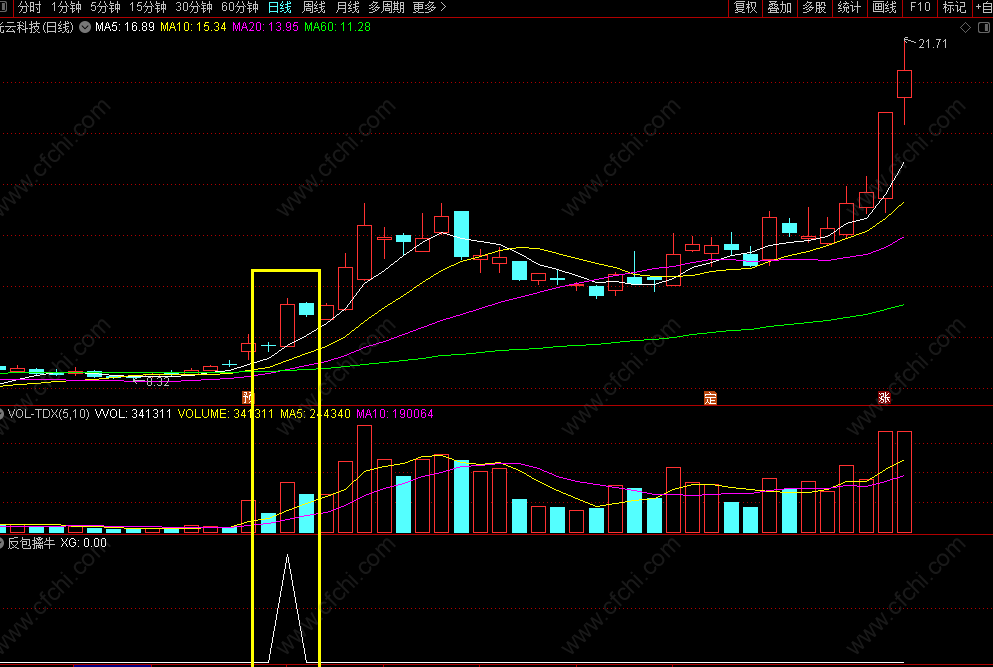Open the 多周期 multi-period view
Screen dimensions: 993x667
click(386, 8)
